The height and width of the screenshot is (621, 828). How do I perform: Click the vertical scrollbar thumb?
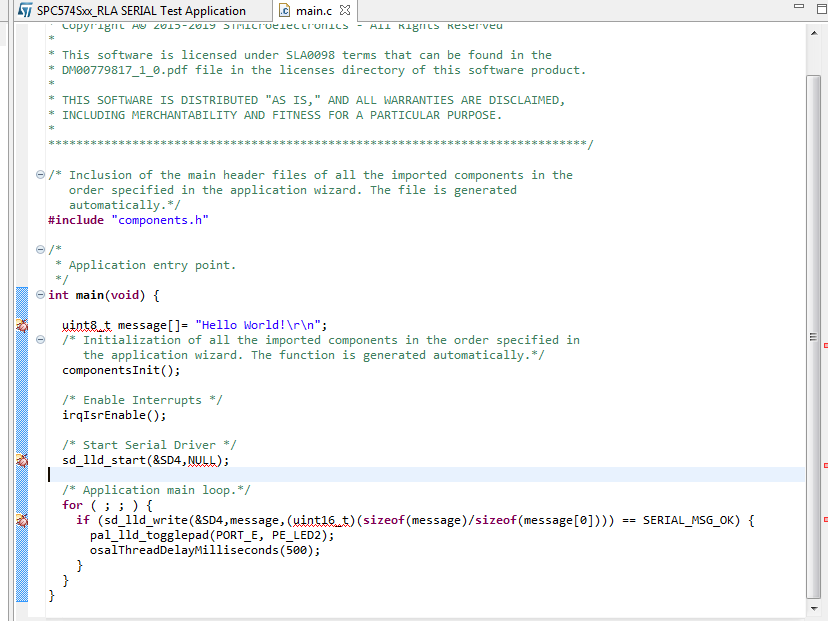813,336
